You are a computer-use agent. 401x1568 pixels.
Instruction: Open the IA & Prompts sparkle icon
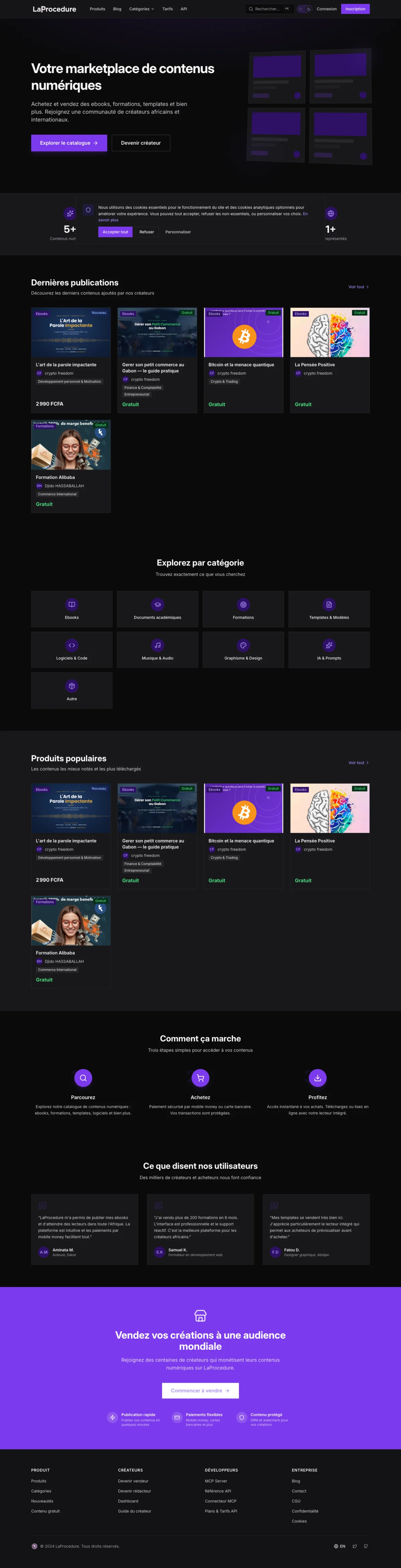point(329,645)
